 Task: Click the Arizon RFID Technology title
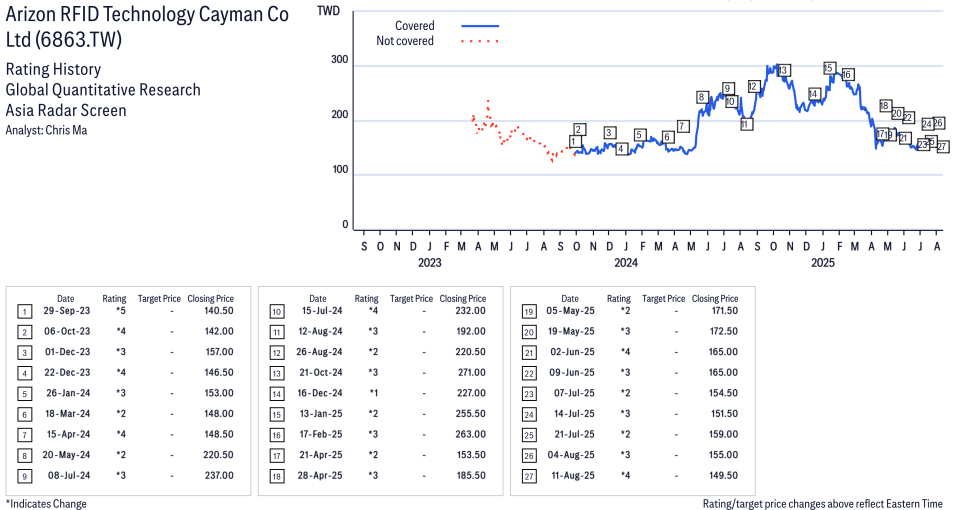pyautogui.click(x=147, y=26)
